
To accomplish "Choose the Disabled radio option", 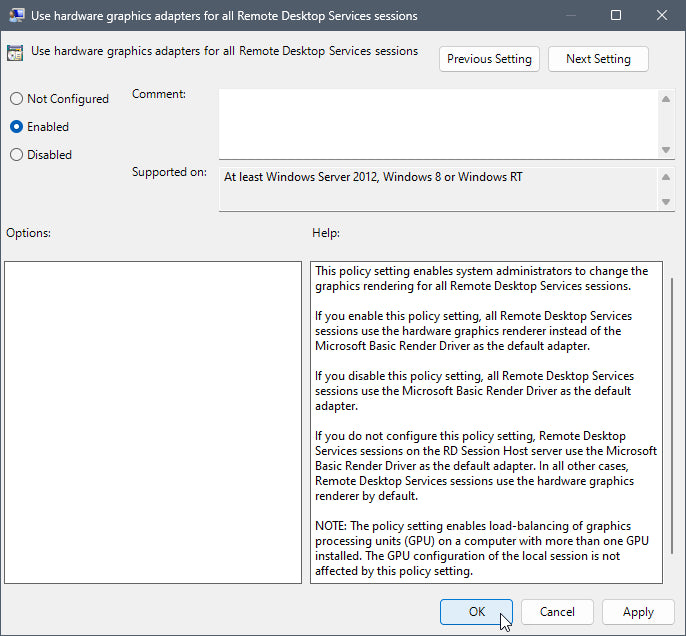I will point(16,155).
